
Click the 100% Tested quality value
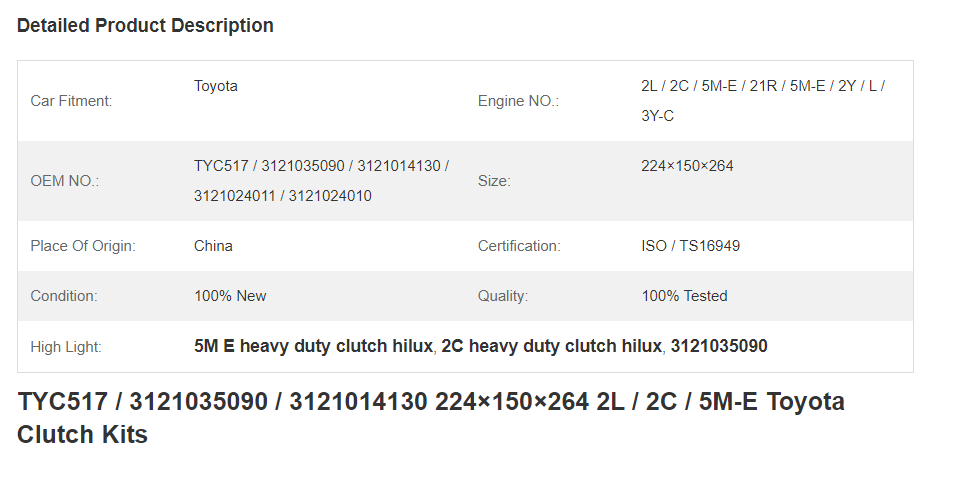click(684, 296)
